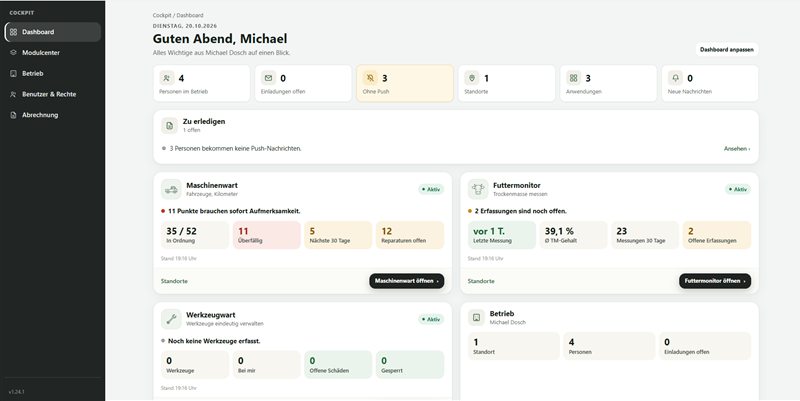Click the Maschinenwart Aktiv status badge
Viewport: 800px width, 401px height.
tap(431, 189)
